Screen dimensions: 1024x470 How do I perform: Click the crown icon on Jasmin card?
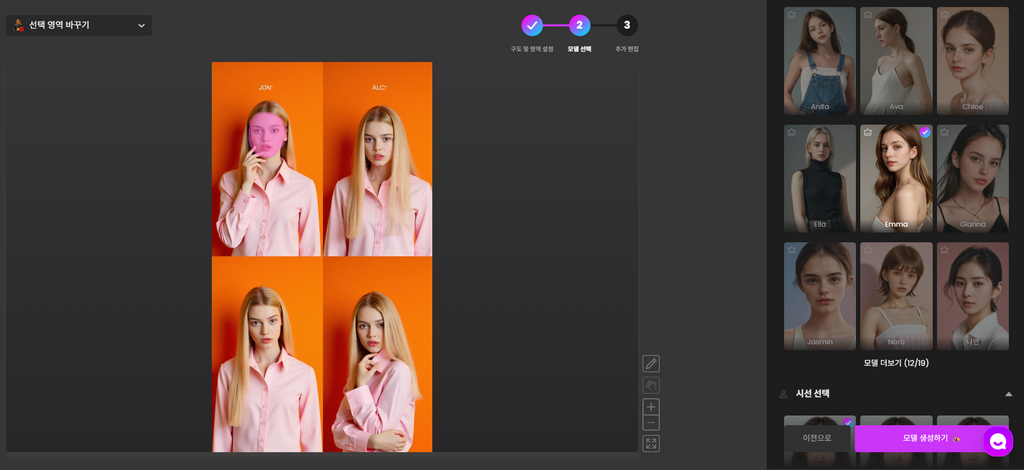tap(792, 249)
